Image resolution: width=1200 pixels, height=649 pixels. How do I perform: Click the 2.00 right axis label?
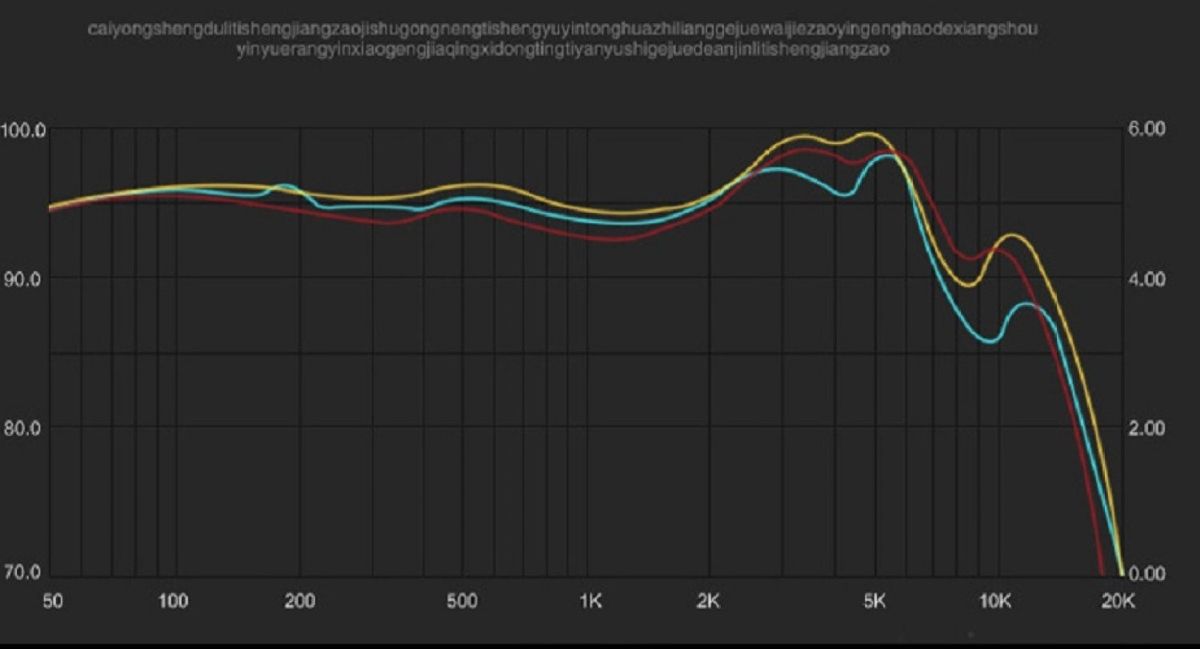[x=1148, y=427]
